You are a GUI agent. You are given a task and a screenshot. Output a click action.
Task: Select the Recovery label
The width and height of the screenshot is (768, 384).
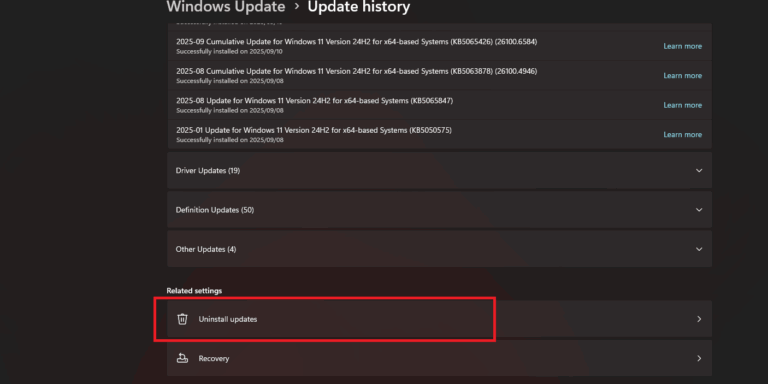point(214,358)
